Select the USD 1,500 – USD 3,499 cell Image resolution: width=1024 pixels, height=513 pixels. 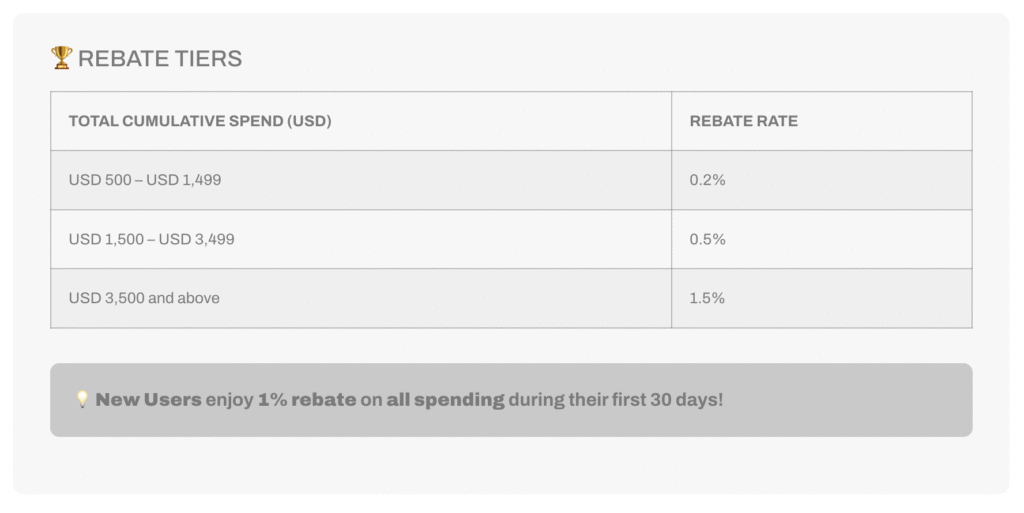(361, 240)
